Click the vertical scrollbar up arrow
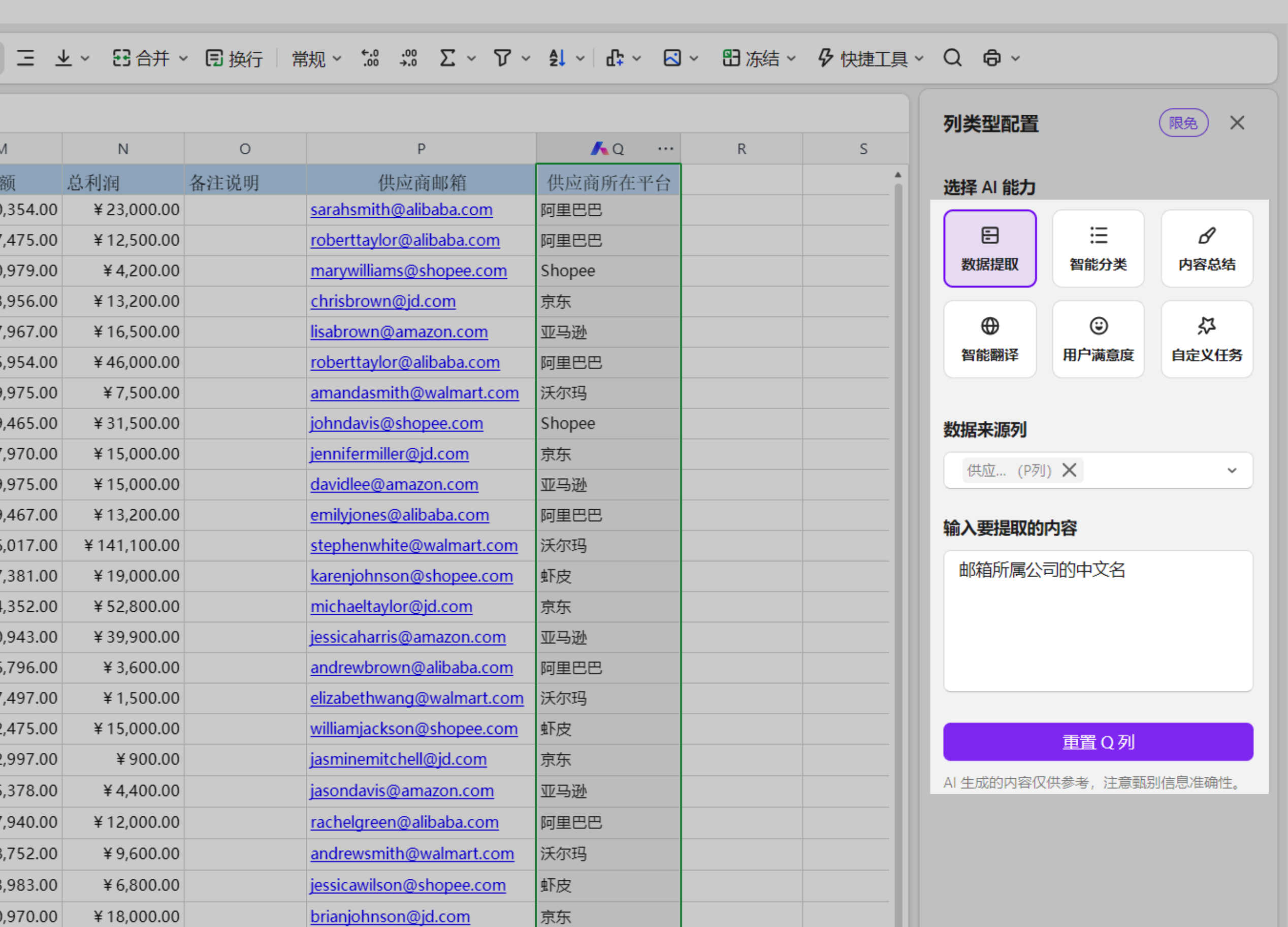This screenshot has height=927, width=1288. [898, 175]
